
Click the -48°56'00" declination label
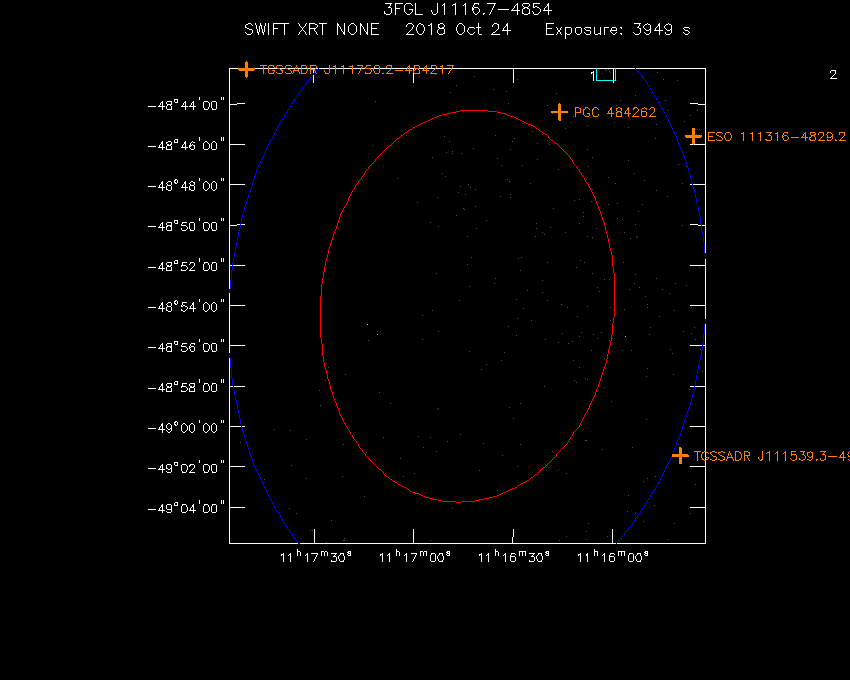[186, 347]
